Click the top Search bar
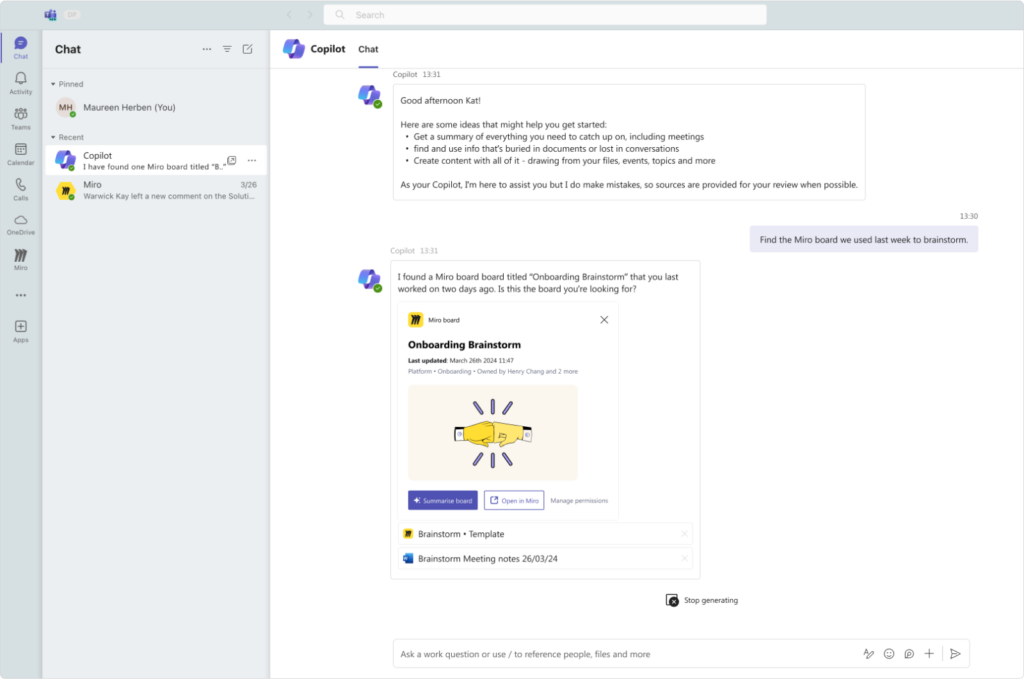This screenshot has height=679, width=1024. click(544, 14)
